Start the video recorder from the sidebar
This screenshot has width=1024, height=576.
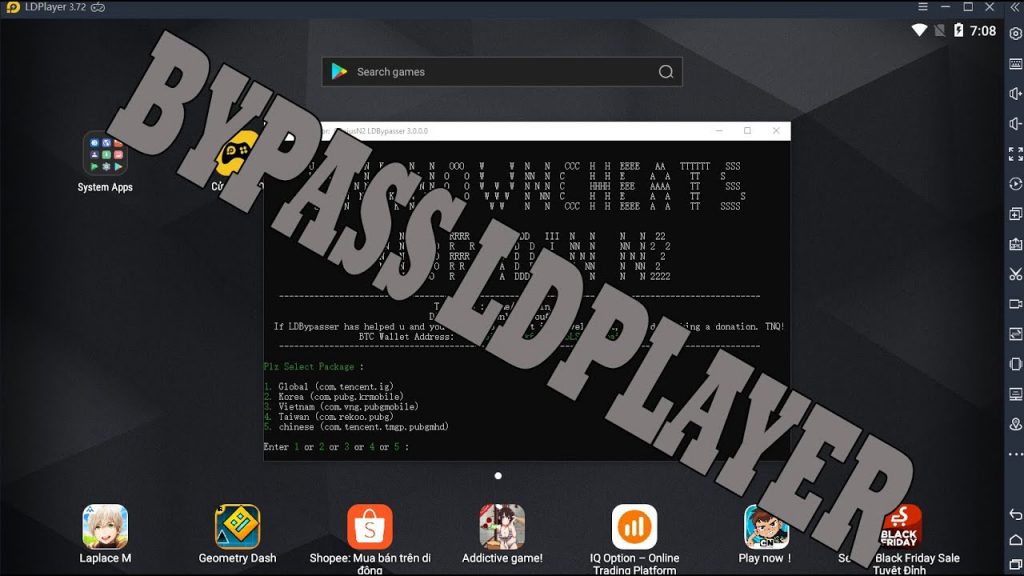[x=1016, y=304]
